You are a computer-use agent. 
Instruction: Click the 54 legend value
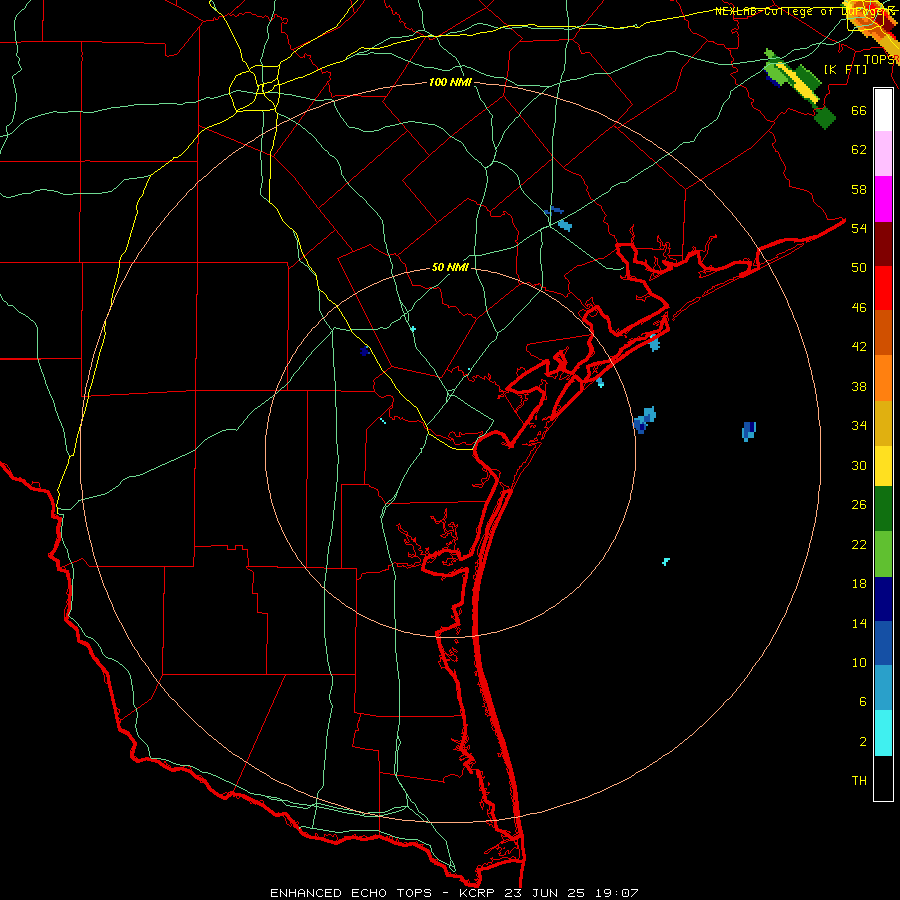[x=859, y=228]
